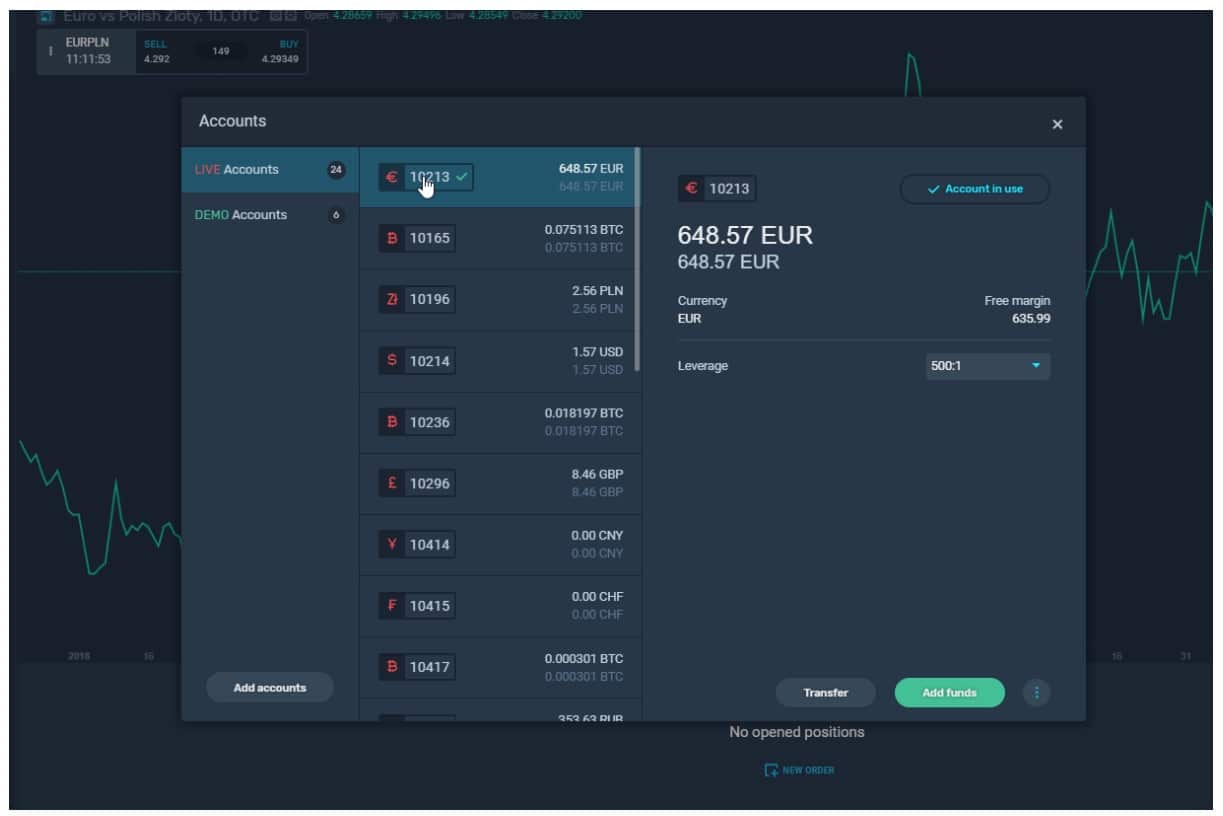Image resolution: width=1223 pixels, height=816 pixels.
Task: Click the Euro currency icon for account 10213
Action: click(x=391, y=178)
